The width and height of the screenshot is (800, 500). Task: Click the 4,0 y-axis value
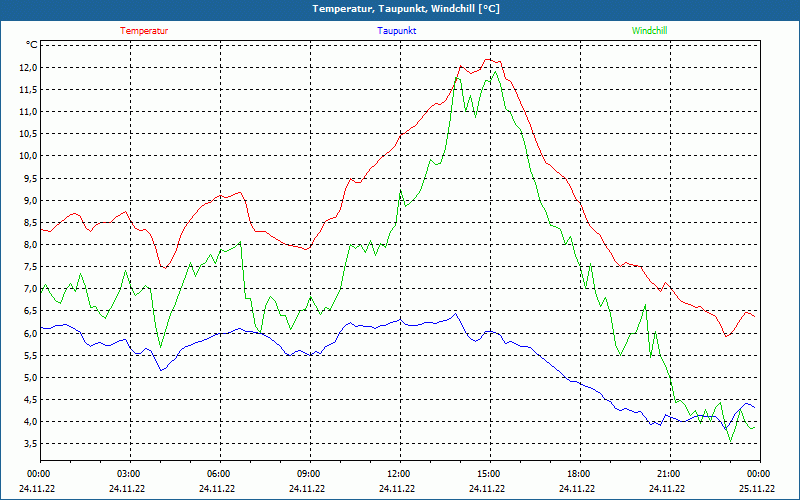31,421
